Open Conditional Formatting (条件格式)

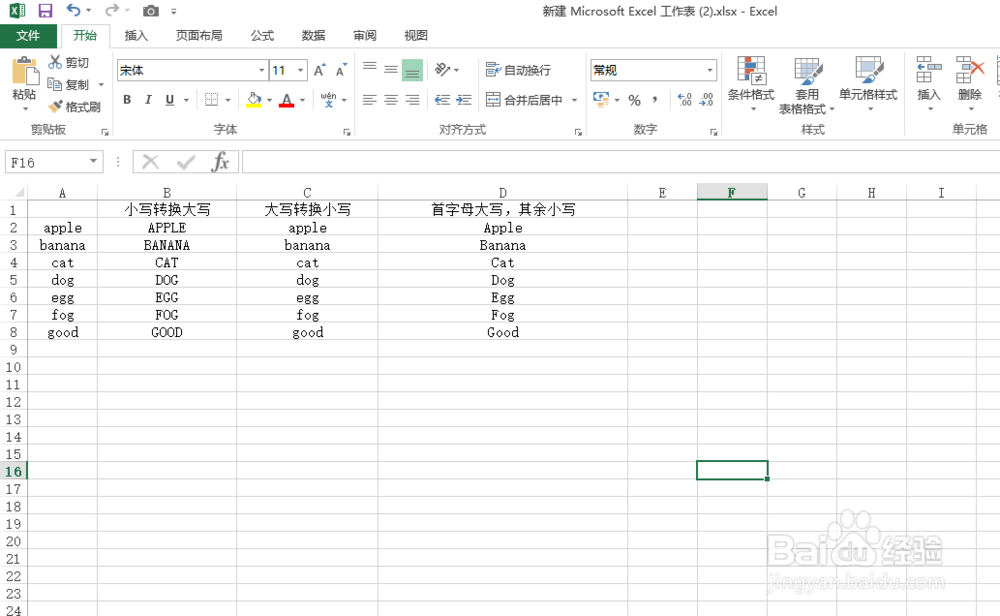[x=751, y=84]
